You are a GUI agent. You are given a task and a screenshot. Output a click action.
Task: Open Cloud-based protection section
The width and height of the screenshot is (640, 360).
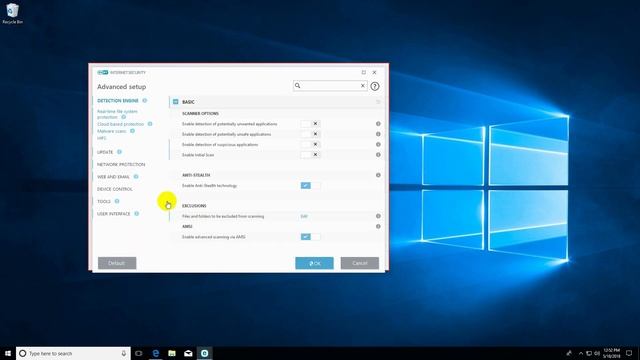point(120,124)
